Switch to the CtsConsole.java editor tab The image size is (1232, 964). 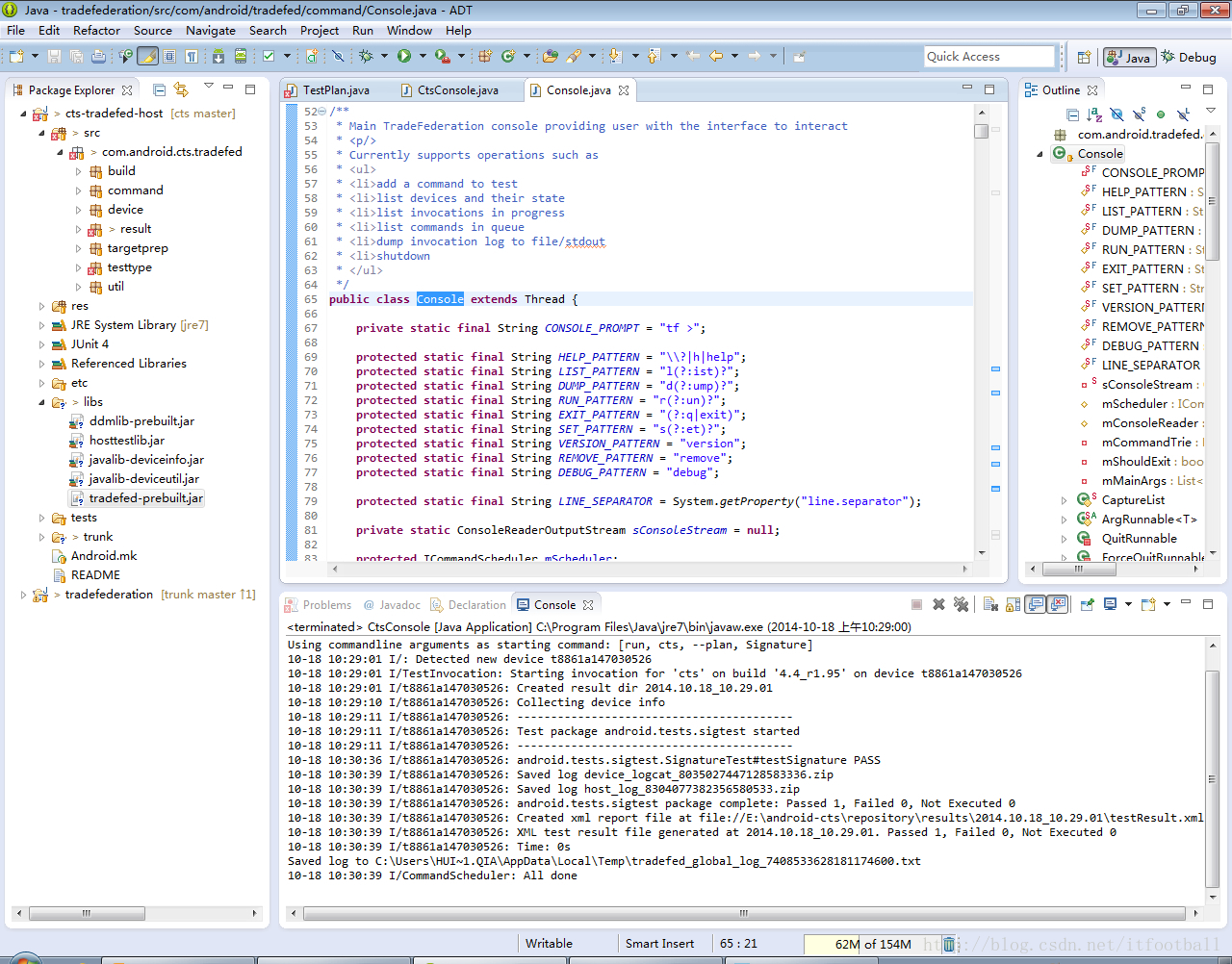(457, 90)
